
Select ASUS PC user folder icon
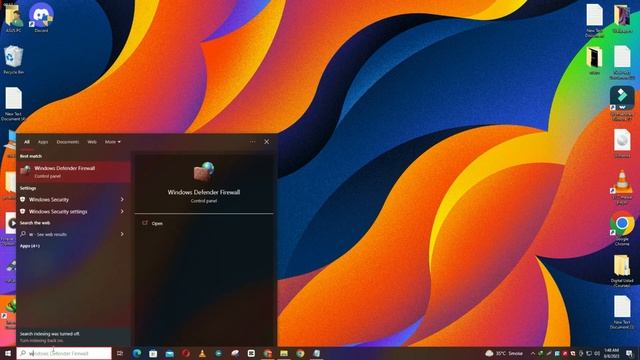click(13, 18)
